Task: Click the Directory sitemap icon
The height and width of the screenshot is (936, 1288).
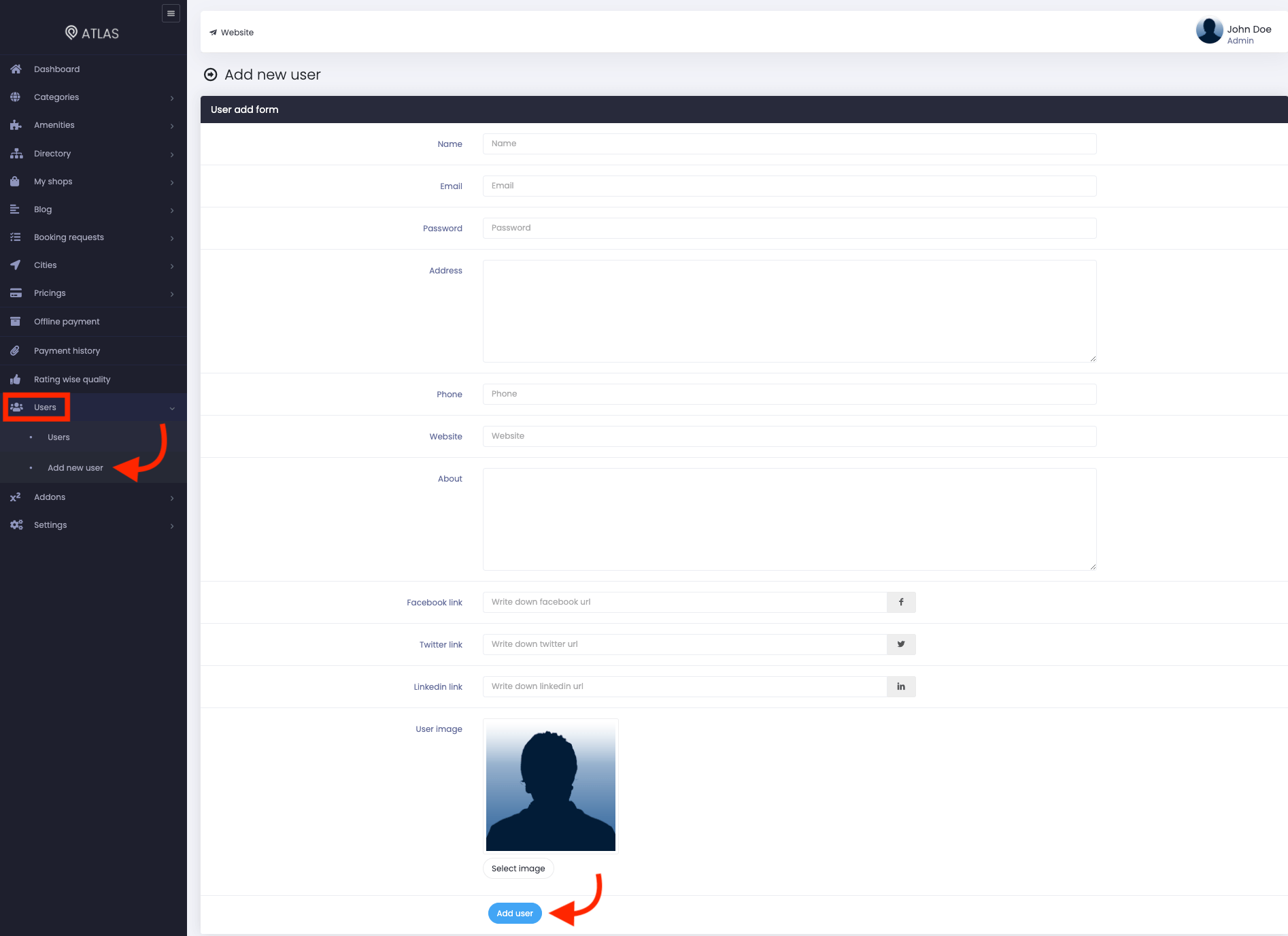Action: [x=16, y=154]
